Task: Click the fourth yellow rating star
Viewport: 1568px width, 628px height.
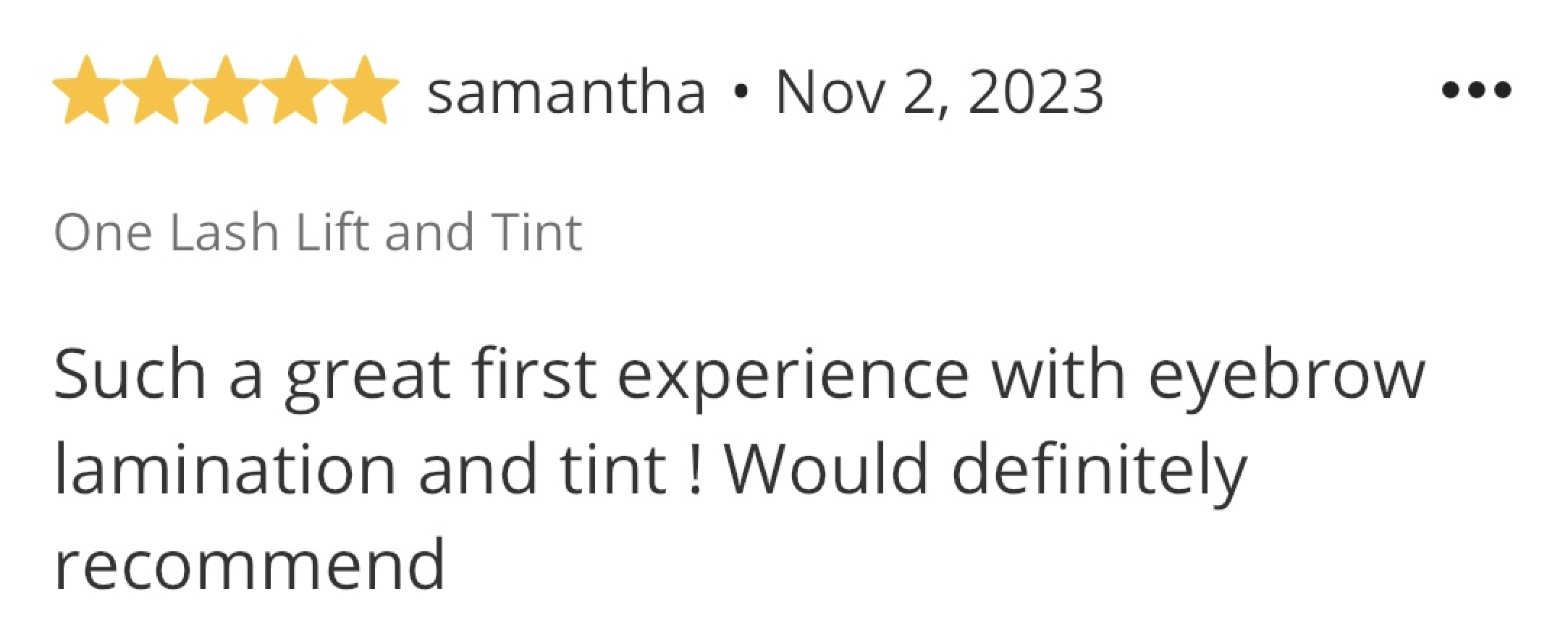Action: point(295,90)
